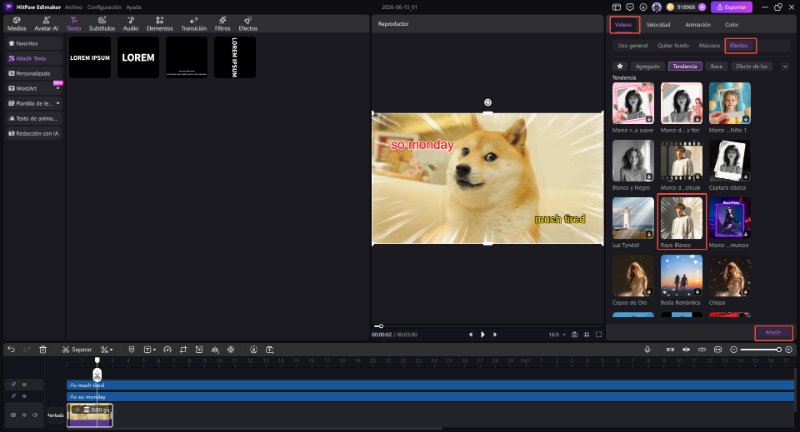Adjust the timeline zoom slider
The image size is (800, 432).
[760, 349]
